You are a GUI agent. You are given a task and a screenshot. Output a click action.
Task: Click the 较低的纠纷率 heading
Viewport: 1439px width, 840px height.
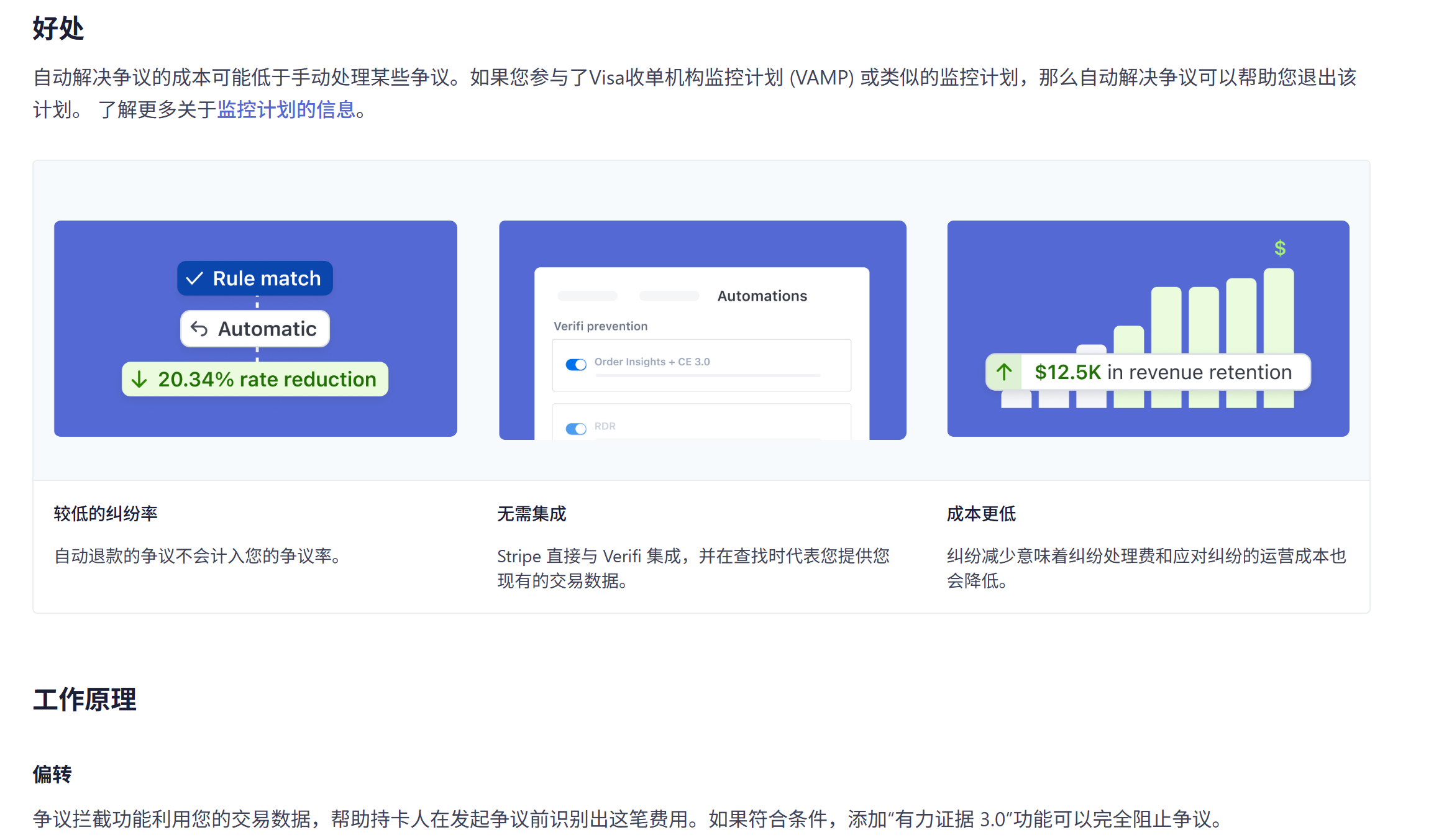pos(106,514)
